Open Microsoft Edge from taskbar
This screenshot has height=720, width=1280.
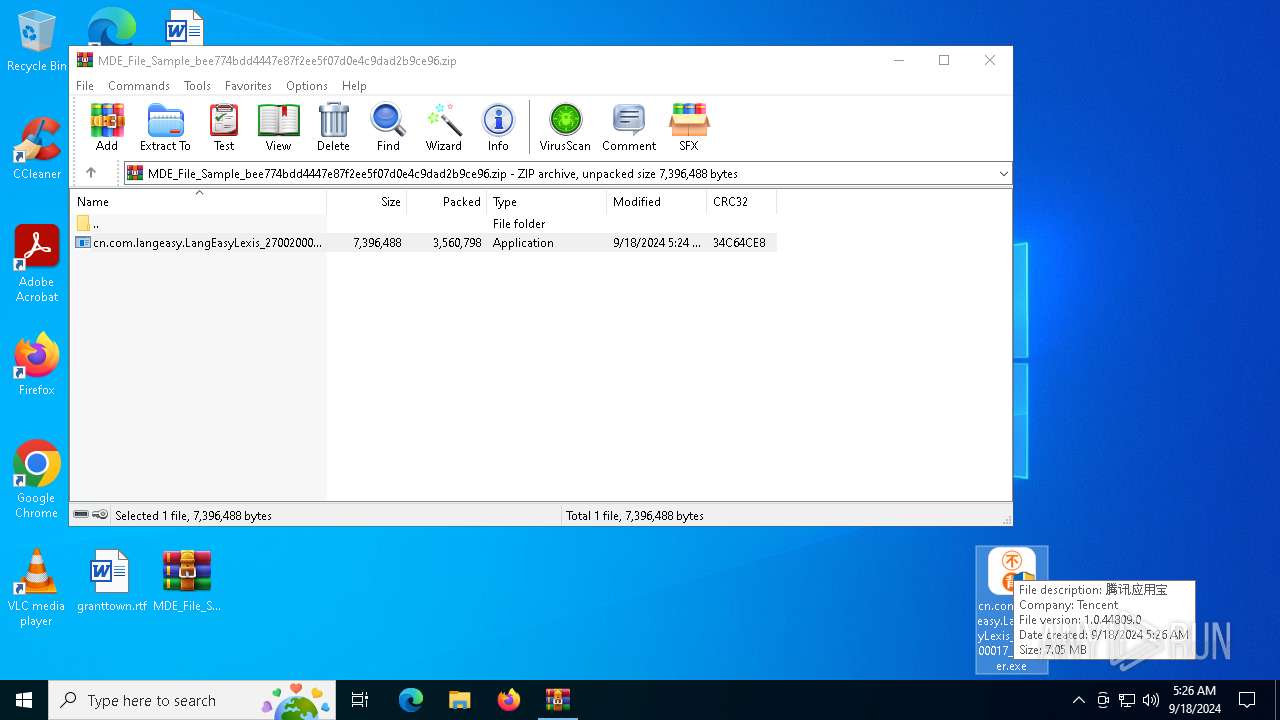411,700
